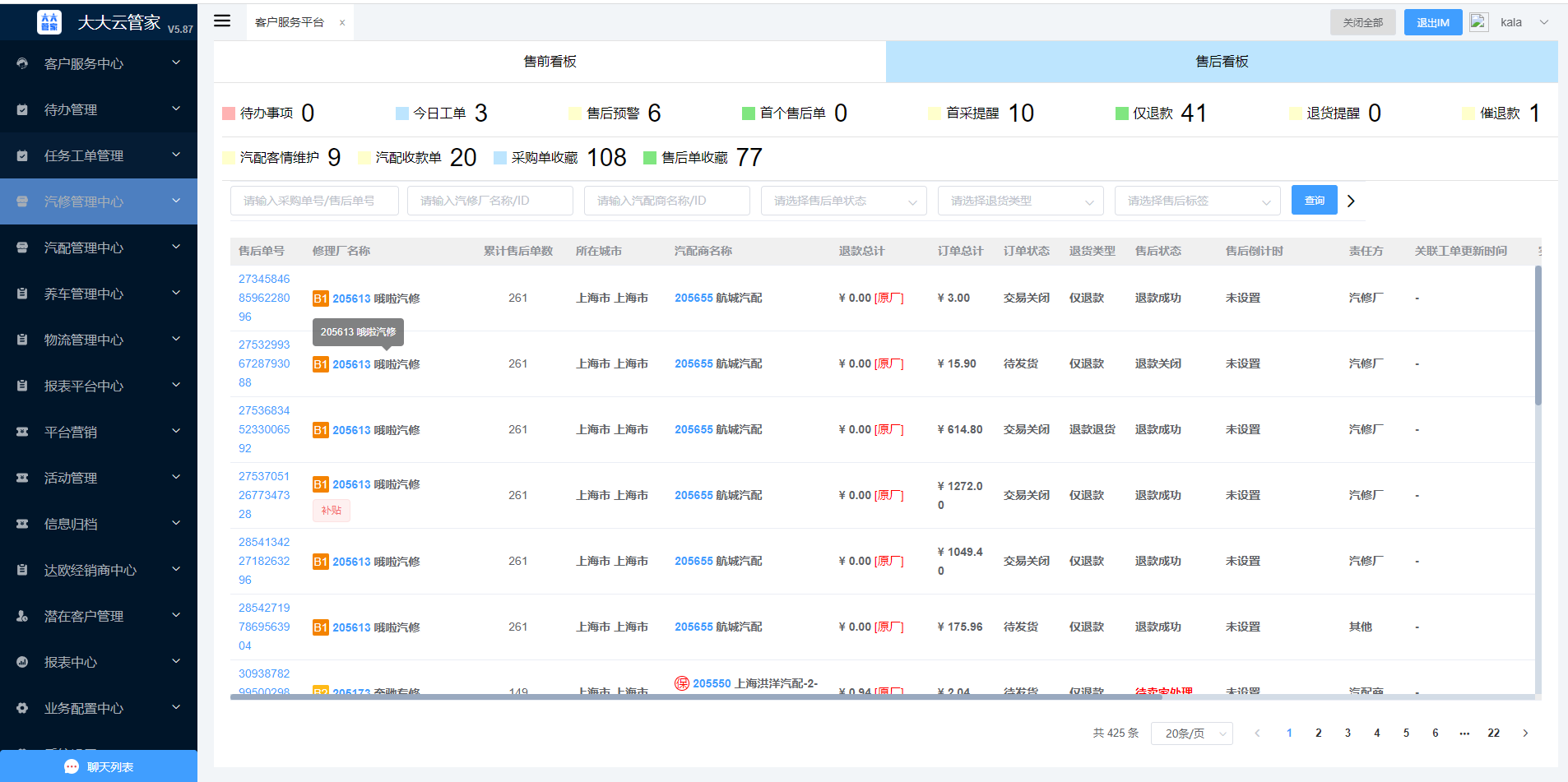1568x782 pixels.
Task: Open the 20条/页 page size dropdown
Action: 1192,733
